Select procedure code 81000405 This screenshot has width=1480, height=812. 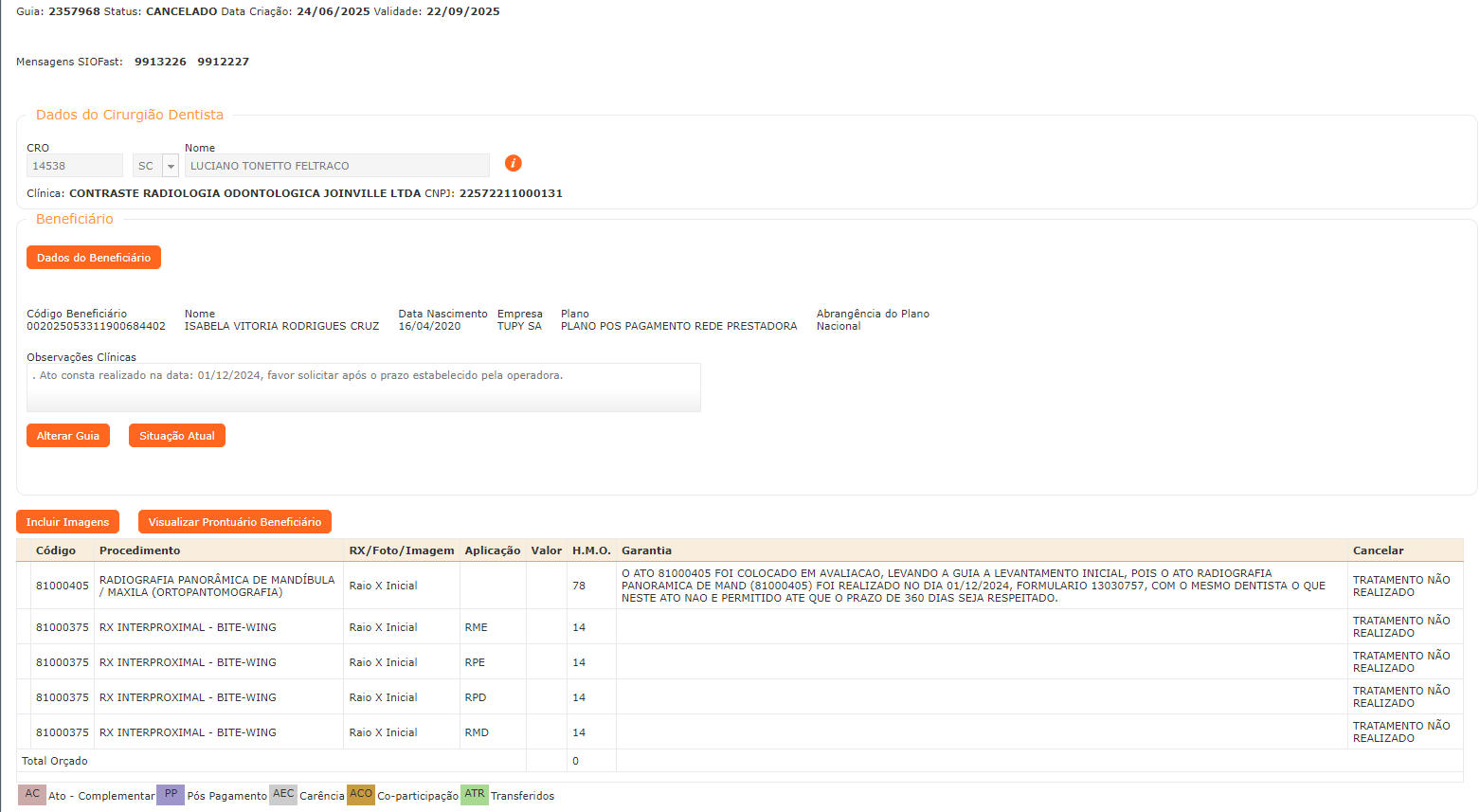[63, 586]
